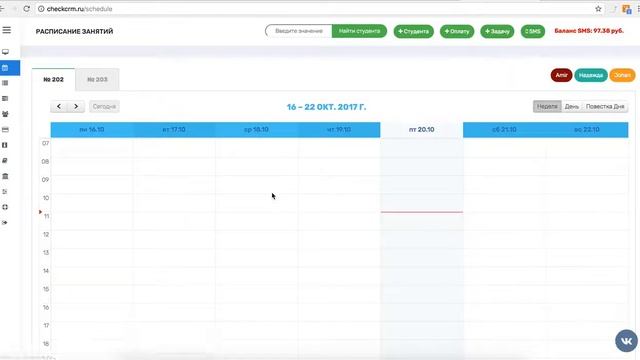Open the bank building icon in sidebar
Image resolution: width=640 pixels, height=360 pixels.
click(5, 176)
